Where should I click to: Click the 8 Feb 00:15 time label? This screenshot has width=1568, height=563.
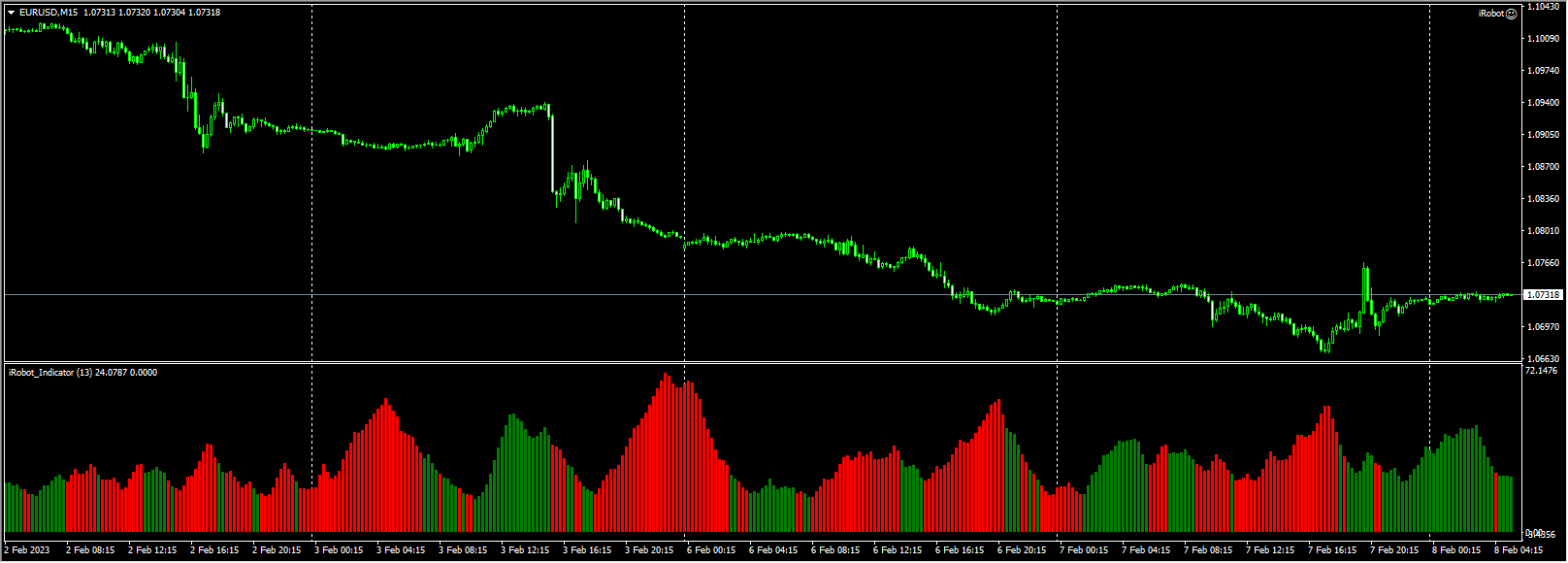[1456, 550]
